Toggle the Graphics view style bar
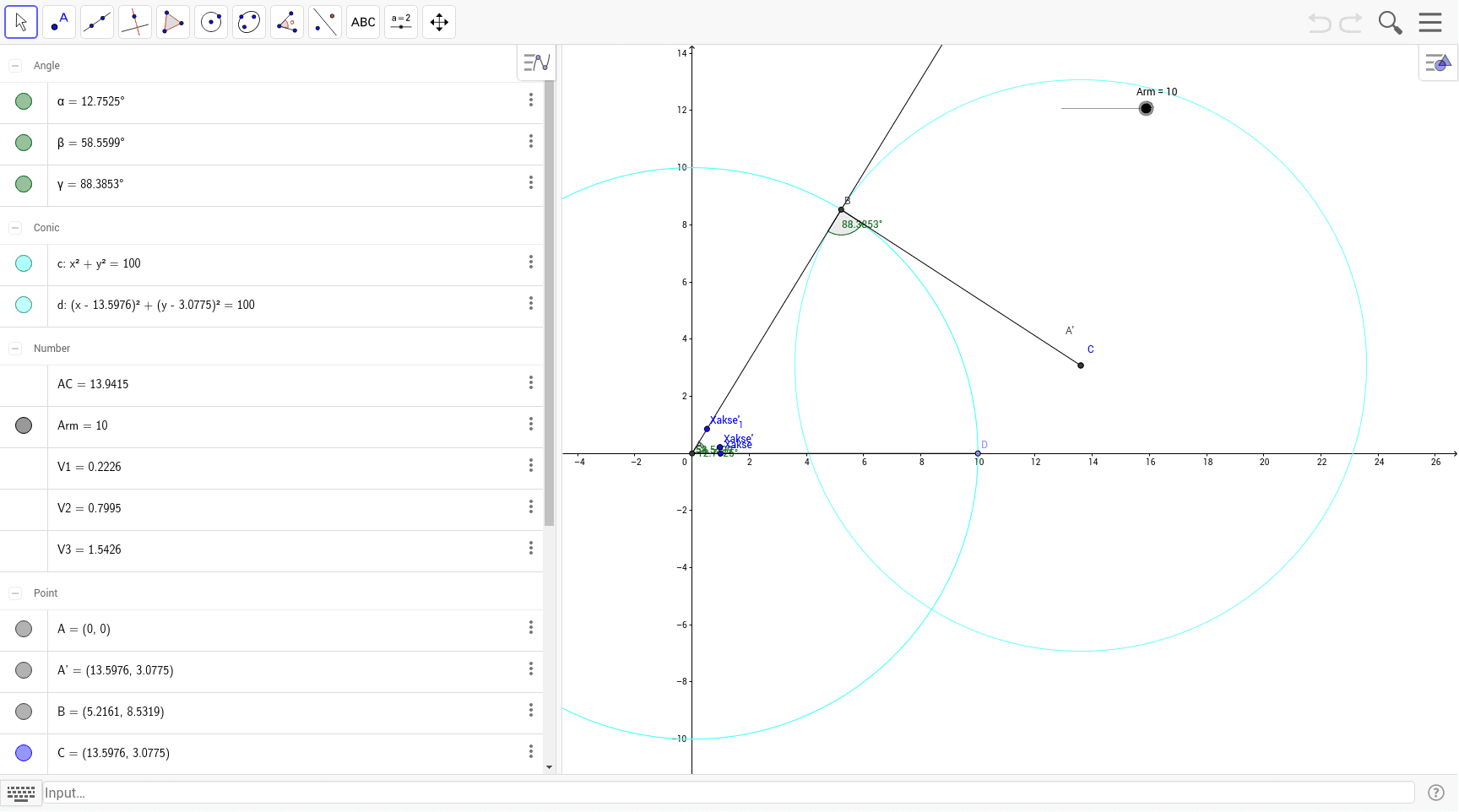The image size is (1459, 812). 1438,62
